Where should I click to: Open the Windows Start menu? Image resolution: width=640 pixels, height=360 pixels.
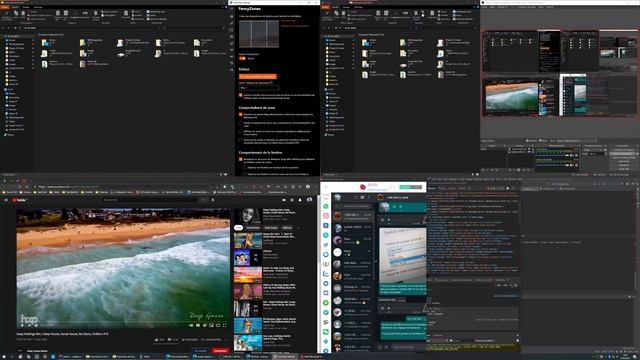pos(4,357)
